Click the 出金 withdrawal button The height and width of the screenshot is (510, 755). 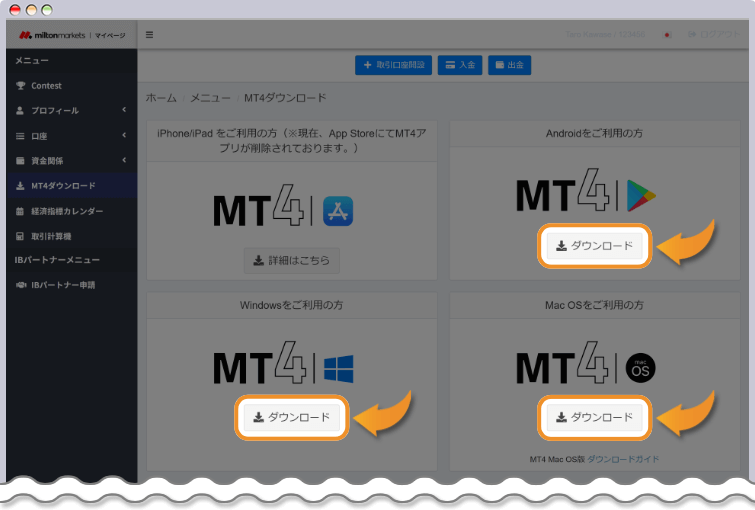click(509, 65)
